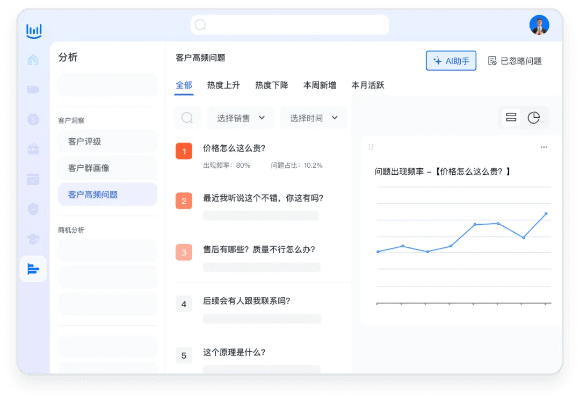Select question 后续会有人跟我联系吗?
Image resolution: width=580 pixels, height=400 pixels.
coord(246,301)
